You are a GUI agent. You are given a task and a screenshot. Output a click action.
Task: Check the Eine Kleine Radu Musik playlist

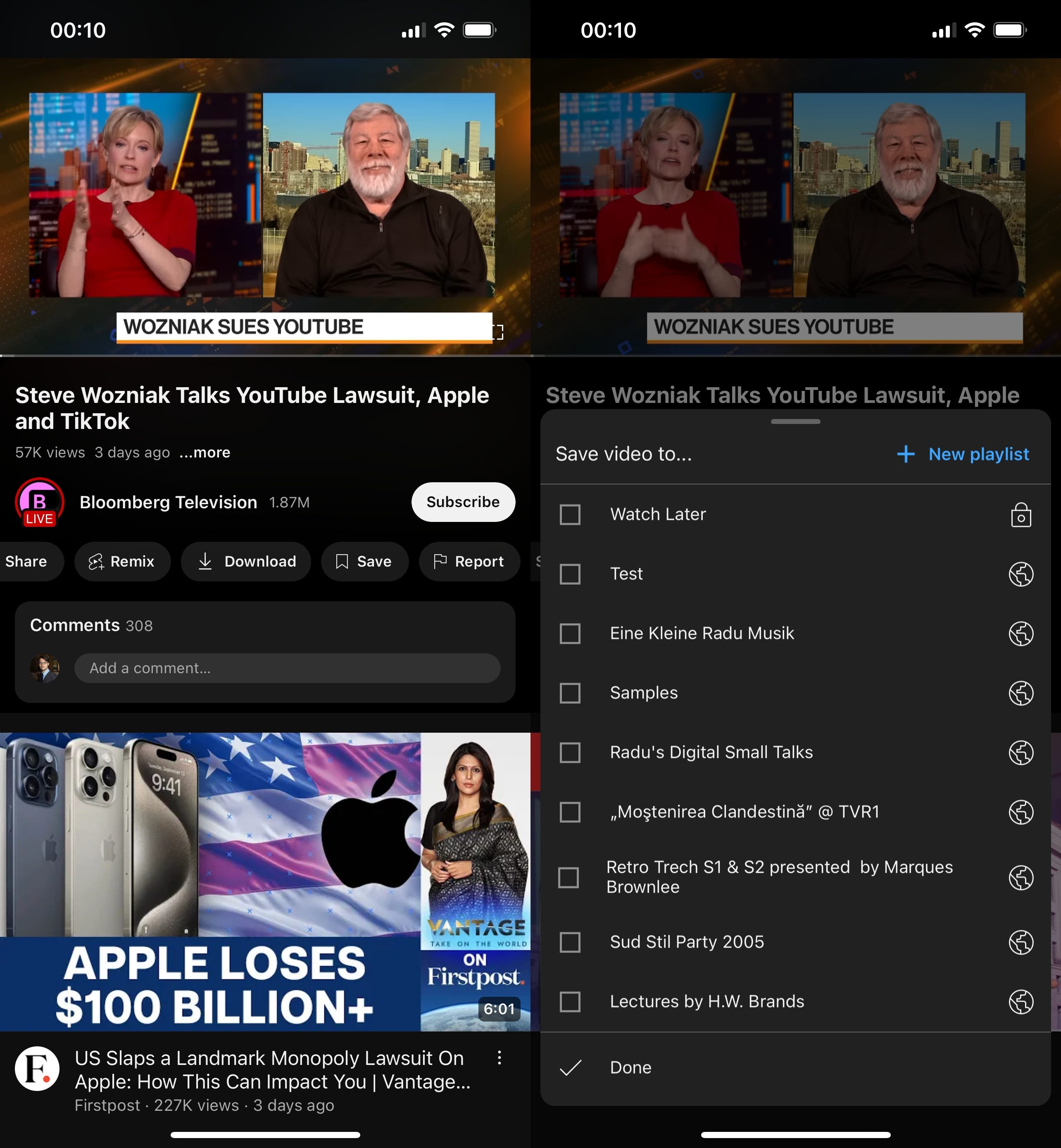pyautogui.click(x=569, y=634)
